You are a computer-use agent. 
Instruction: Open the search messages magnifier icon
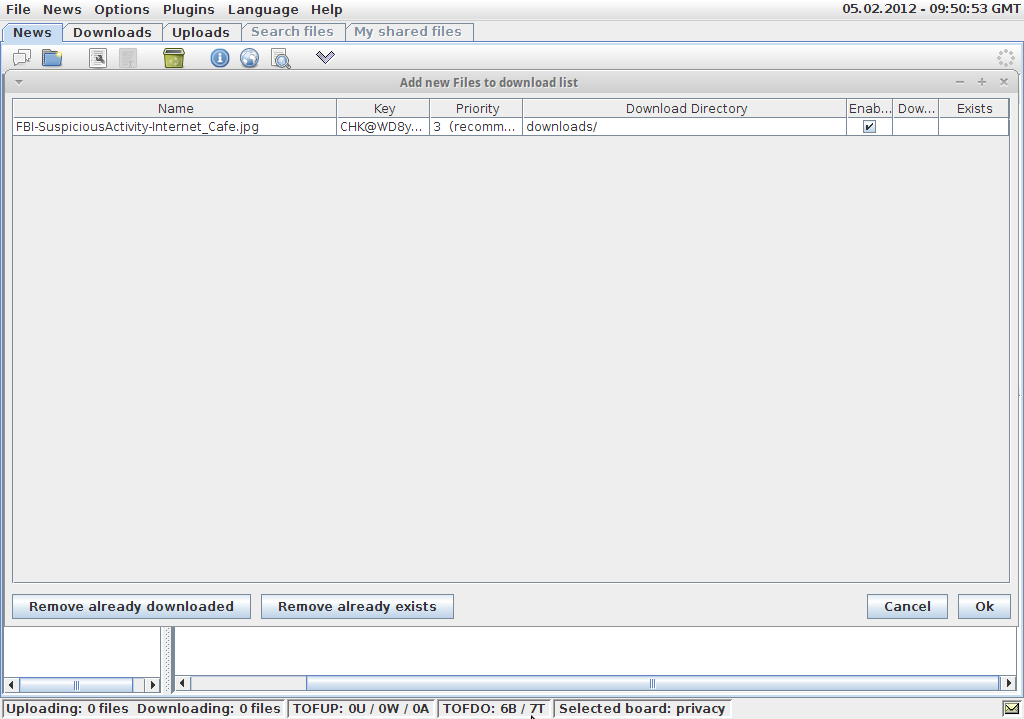tap(281, 59)
